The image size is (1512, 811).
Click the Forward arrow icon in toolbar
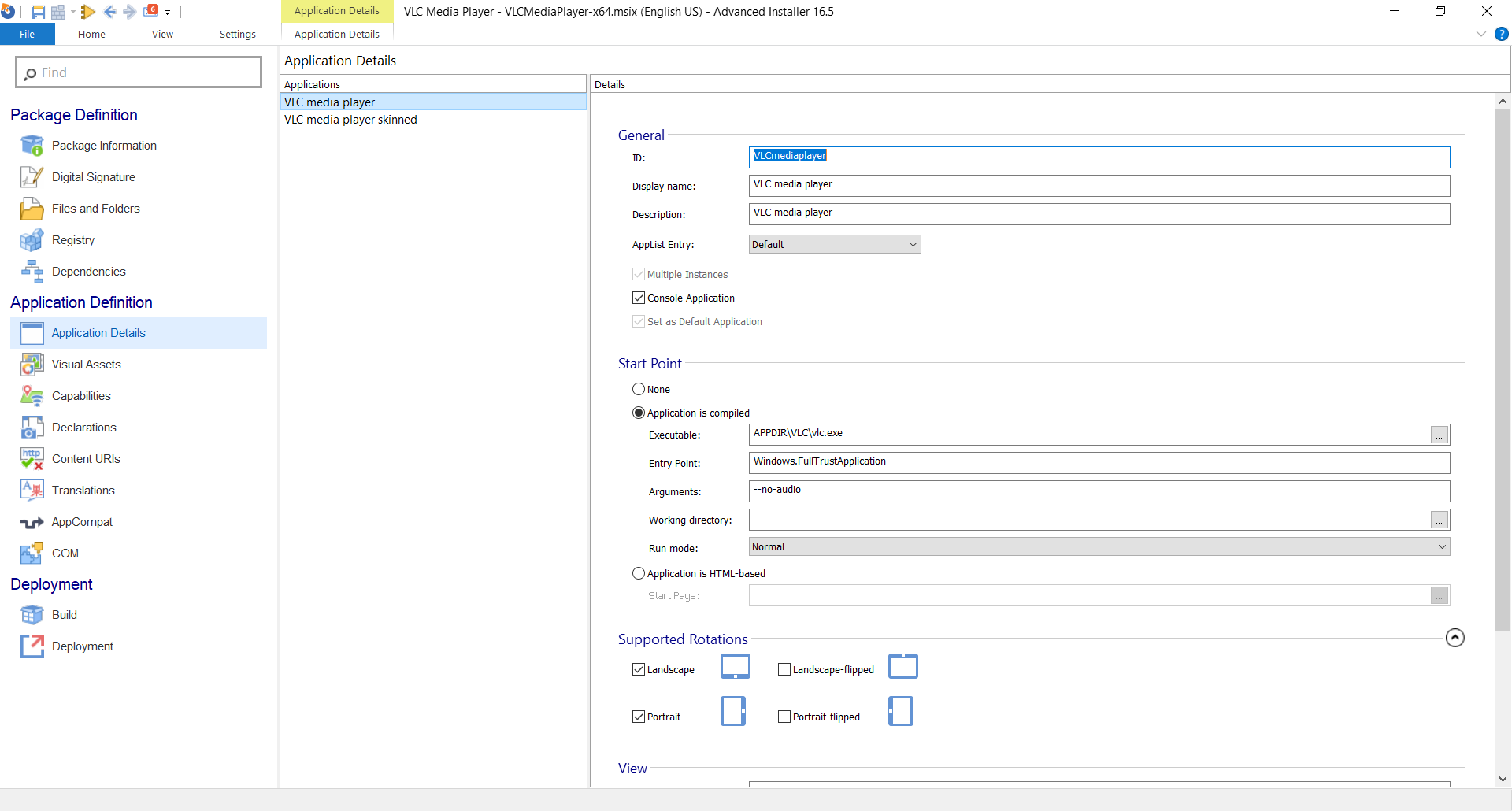pyautogui.click(x=130, y=12)
